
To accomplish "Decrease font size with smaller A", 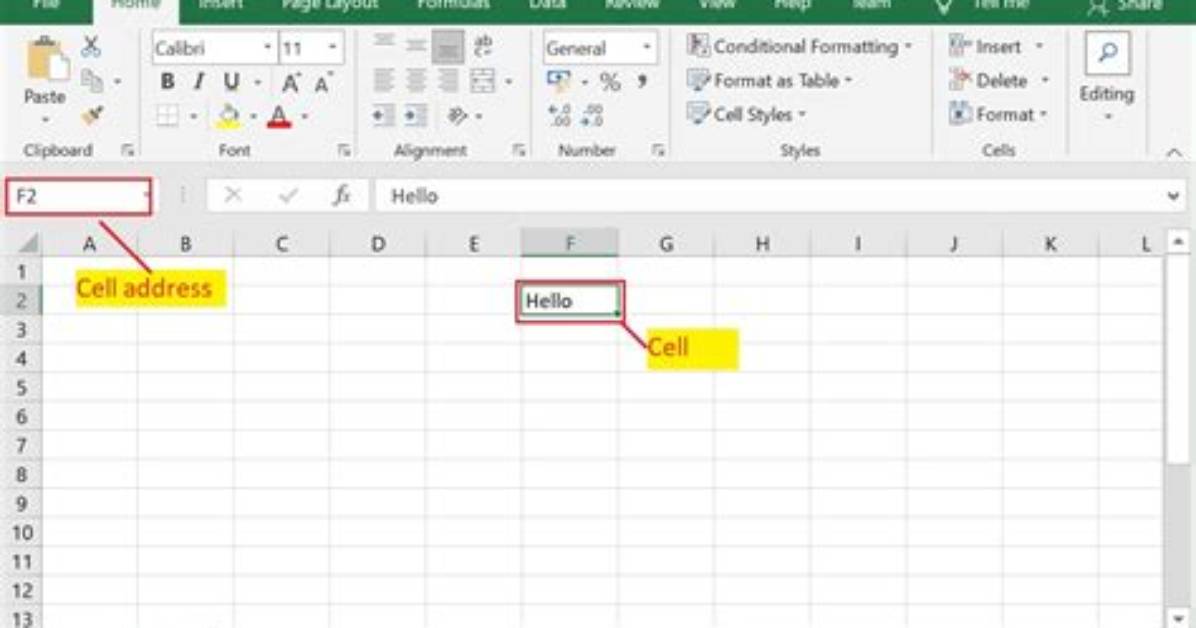I will pyautogui.click(x=322, y=82).
